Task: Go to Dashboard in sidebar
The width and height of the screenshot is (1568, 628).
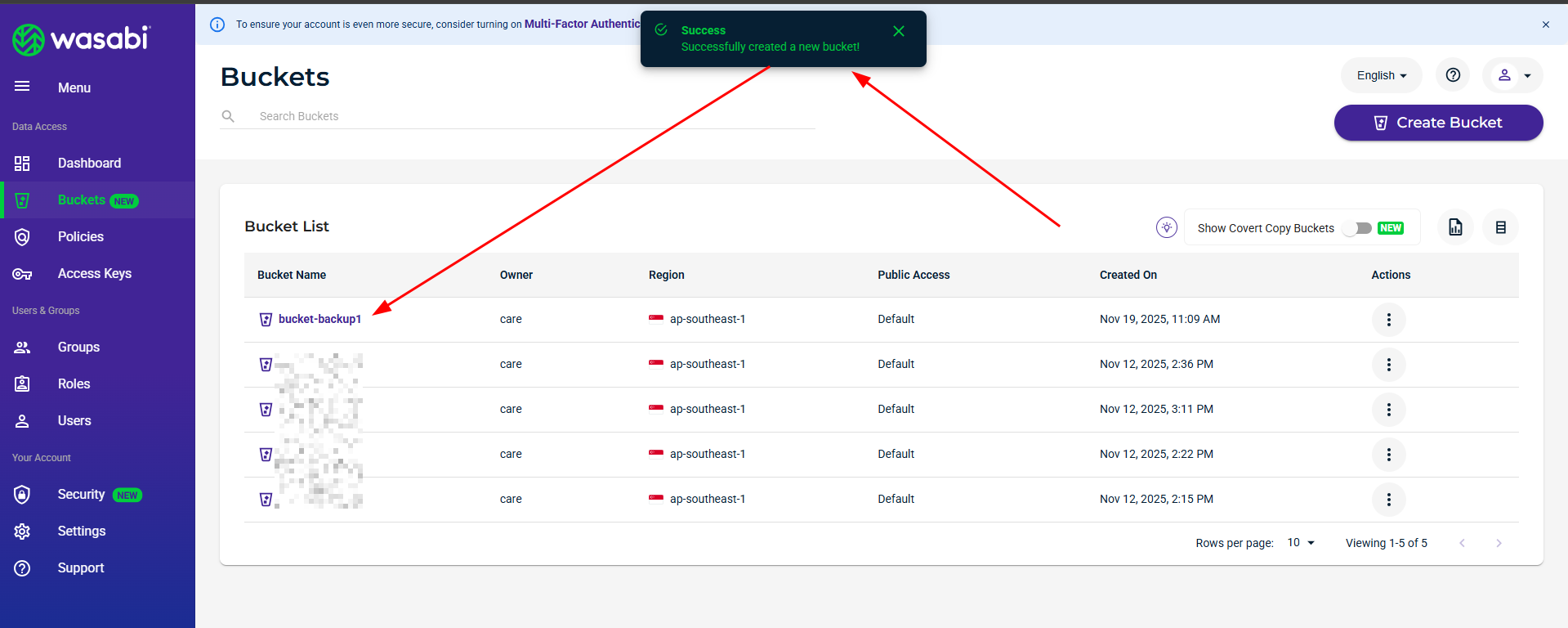Action: click(x=89, y=164)
